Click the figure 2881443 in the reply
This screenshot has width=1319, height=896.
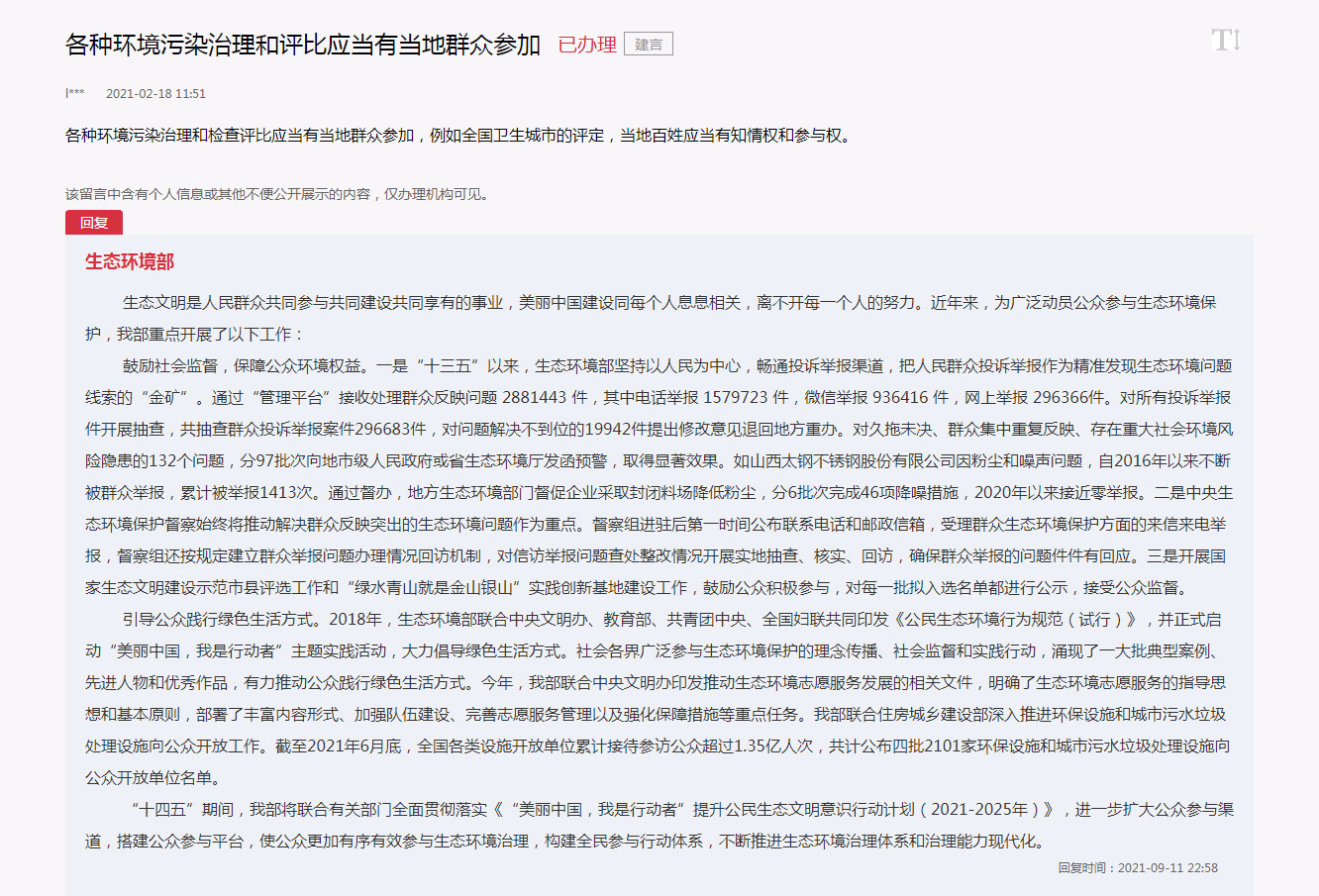click(x=535, y=398)
